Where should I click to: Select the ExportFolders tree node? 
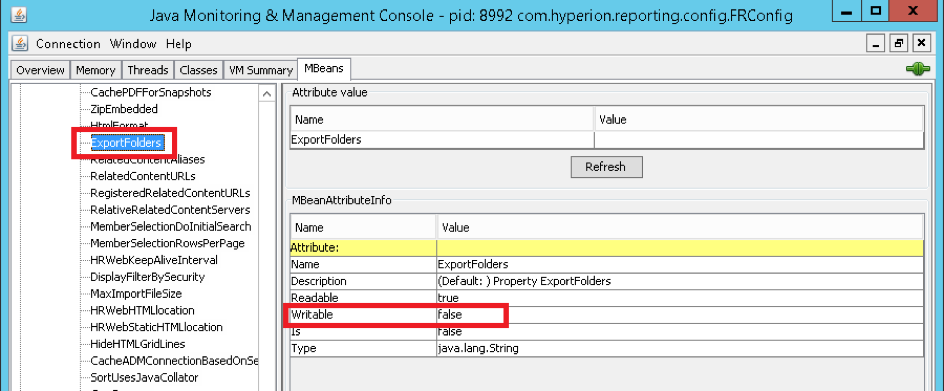(x=126, y=143)
